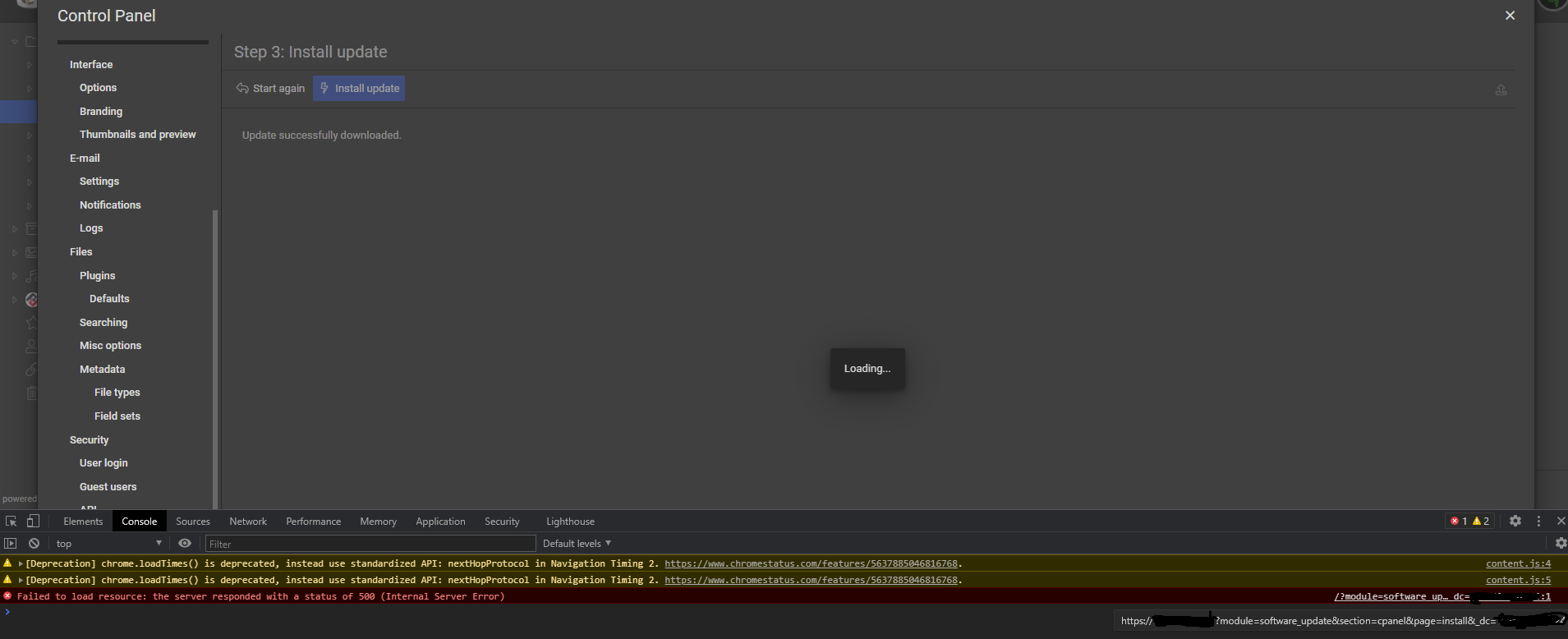This screenshot has height=639, width=1568.
Task: Toggle the device toolbar icon
Action: point(33,522)
